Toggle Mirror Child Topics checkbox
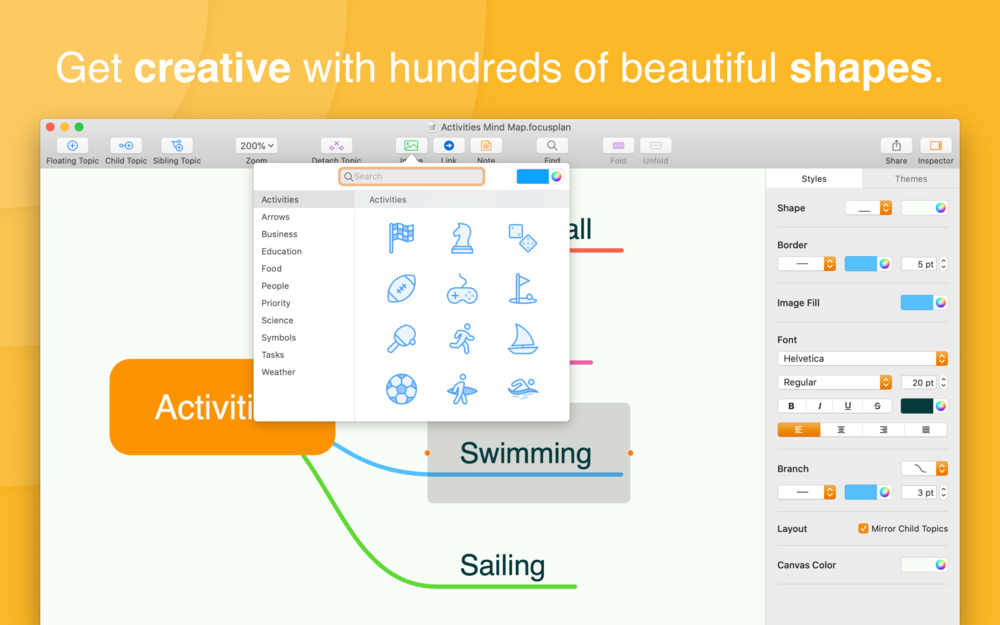The width and height of the screenshot is (1000, 625). [863, 529]
